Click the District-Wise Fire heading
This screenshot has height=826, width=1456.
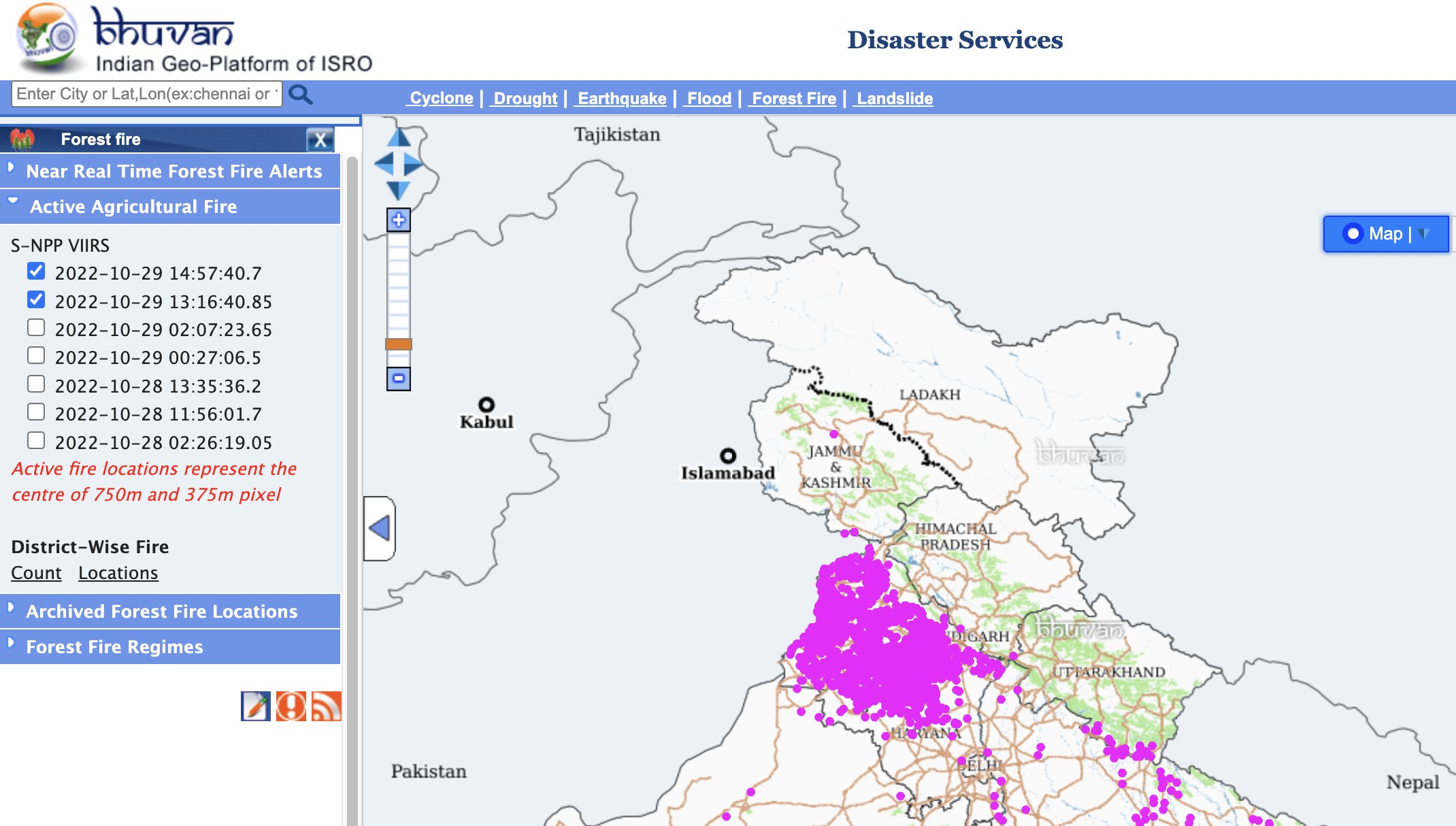90,546
